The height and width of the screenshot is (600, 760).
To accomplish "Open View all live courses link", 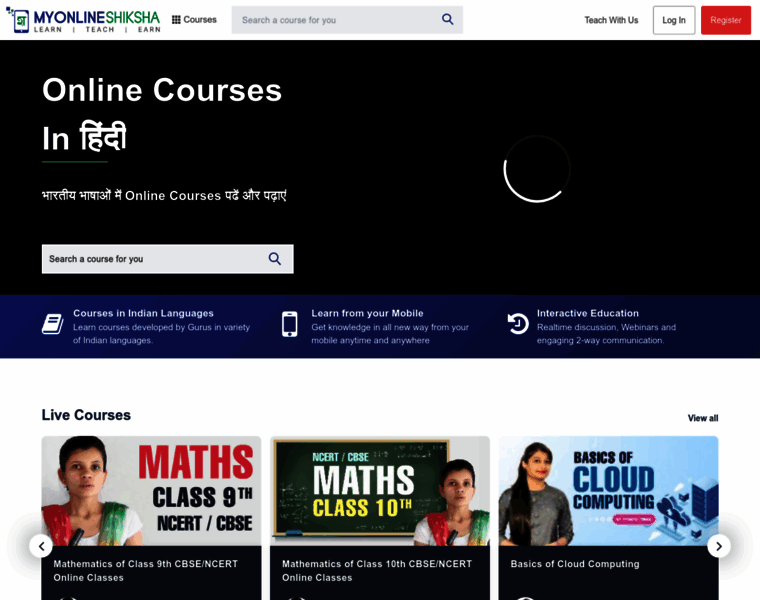I will coord(702,418).
